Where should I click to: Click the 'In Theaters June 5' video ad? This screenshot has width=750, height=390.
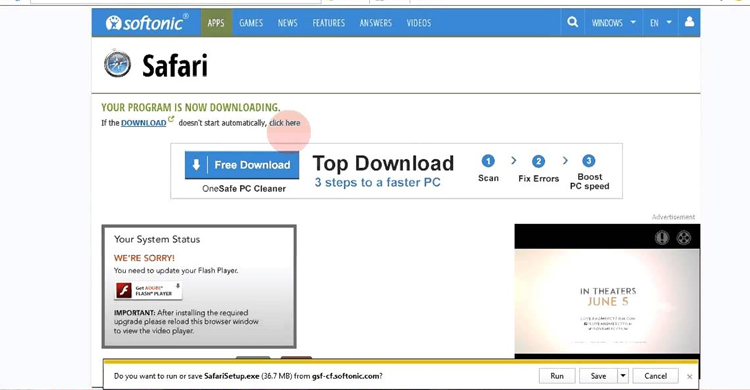607,301
